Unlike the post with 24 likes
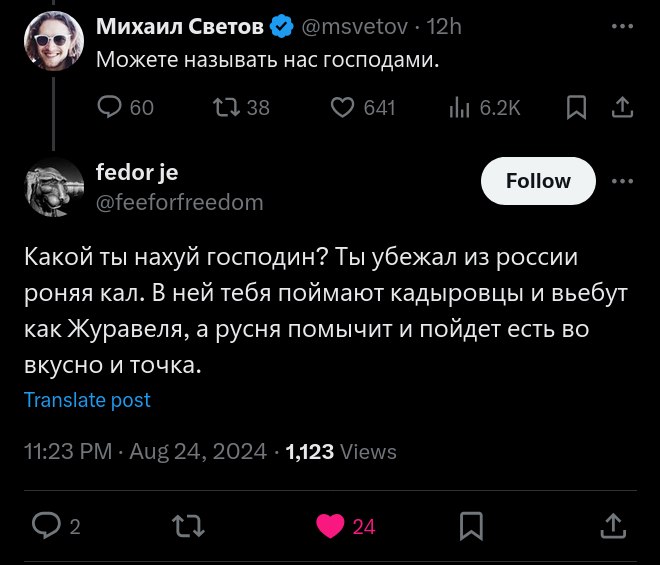The image size is (660, 565). click(x=330, y=525)
